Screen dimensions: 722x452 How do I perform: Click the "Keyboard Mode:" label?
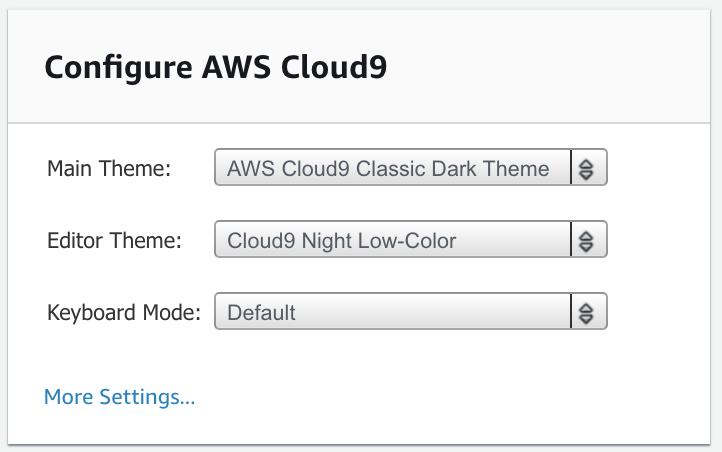(124, 313)
